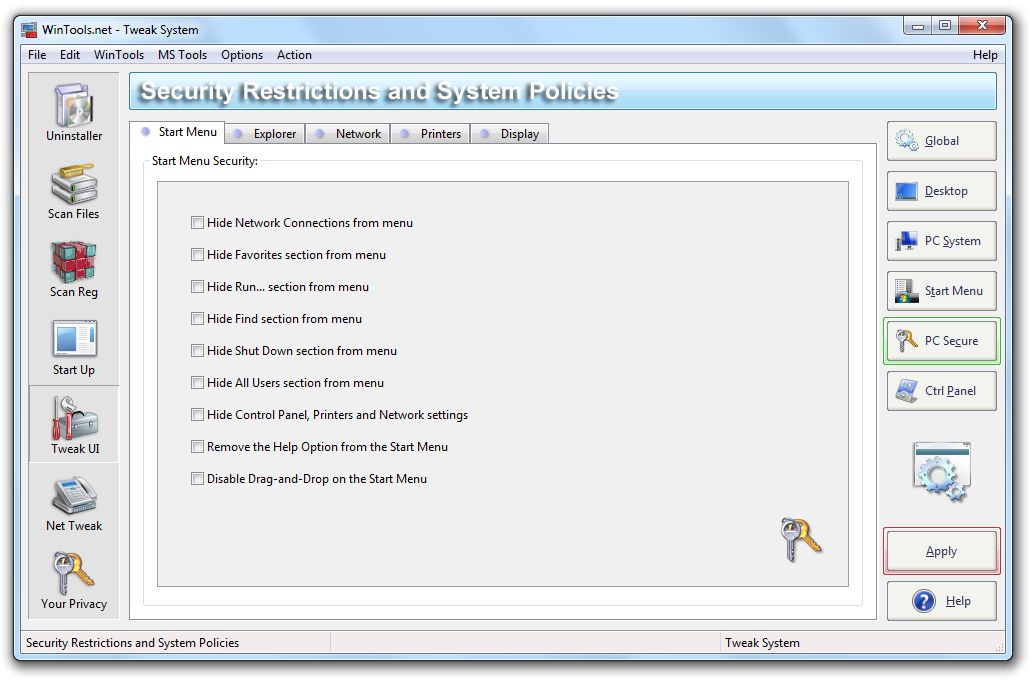
Task: Click the Ctrl Panel button label
Action: [x=950, y=391]
